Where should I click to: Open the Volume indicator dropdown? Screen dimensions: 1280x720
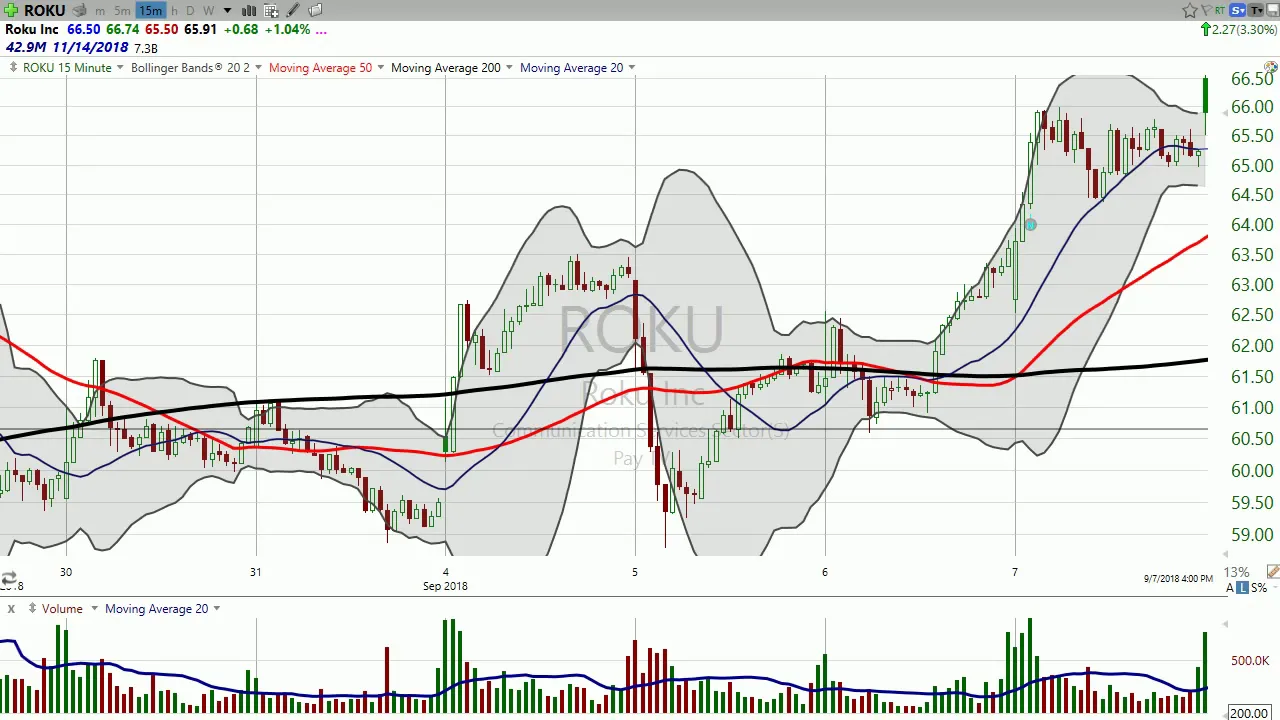[x=95, y=608]
